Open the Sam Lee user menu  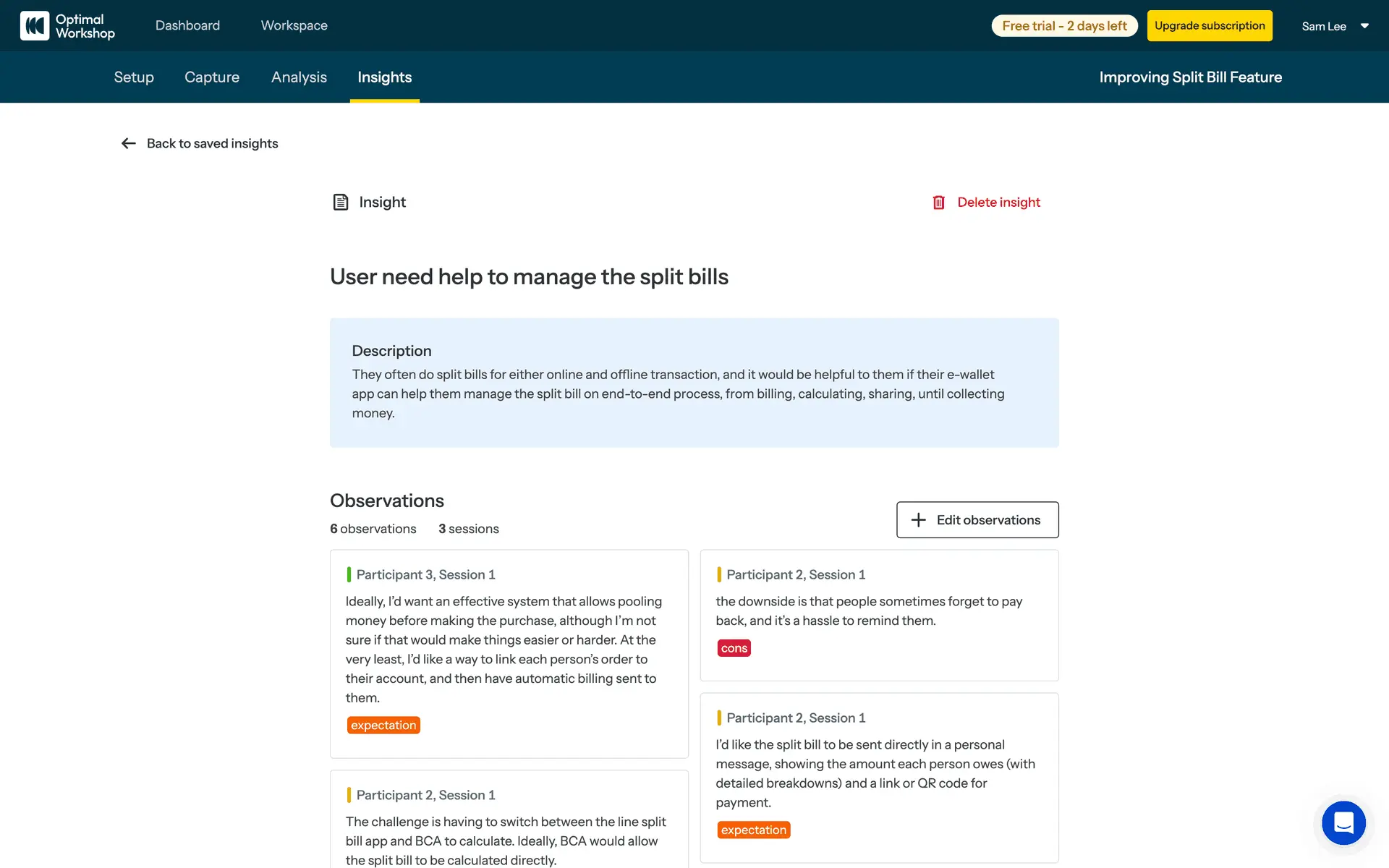tap(1323, 26)
